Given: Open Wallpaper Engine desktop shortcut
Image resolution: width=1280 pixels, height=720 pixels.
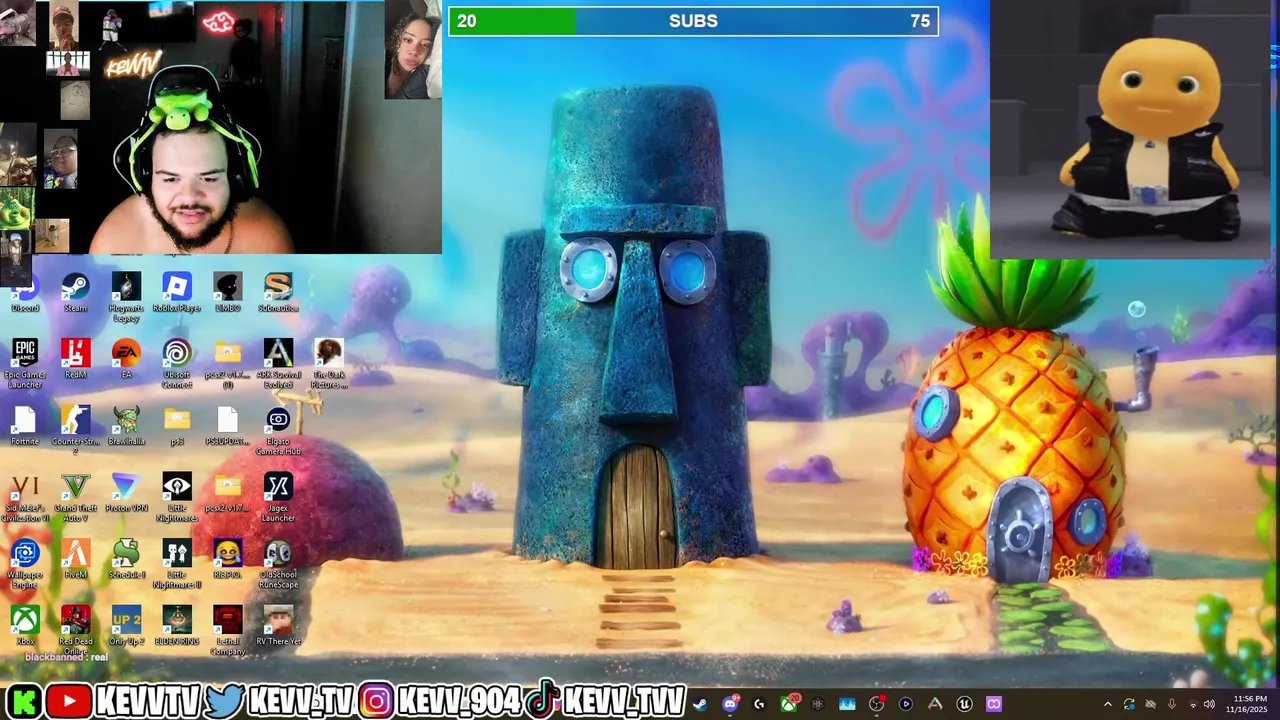Looking at the screenshot, I should coord(25,565).
